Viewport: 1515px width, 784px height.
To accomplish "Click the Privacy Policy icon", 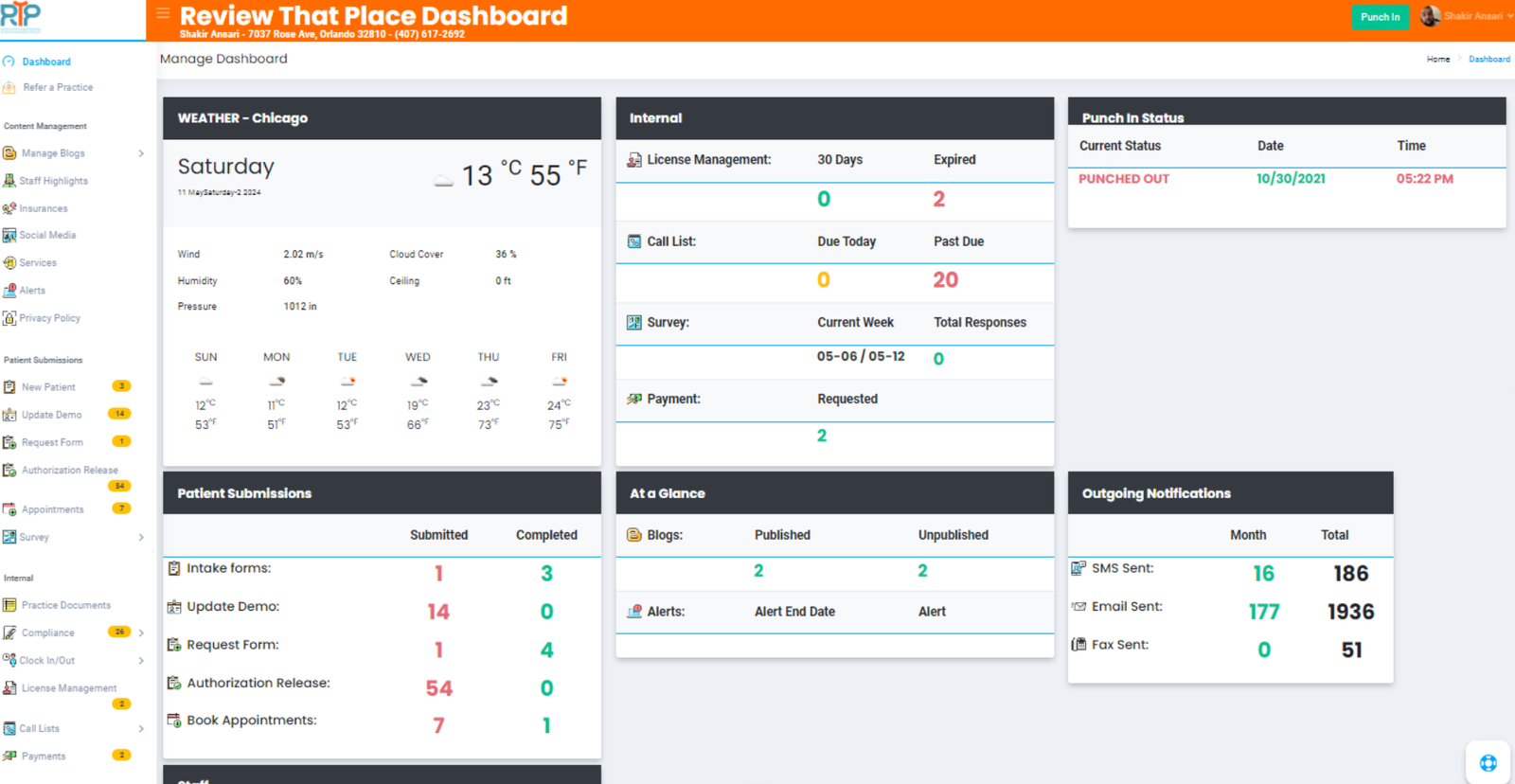I will [x=9, y=318].
